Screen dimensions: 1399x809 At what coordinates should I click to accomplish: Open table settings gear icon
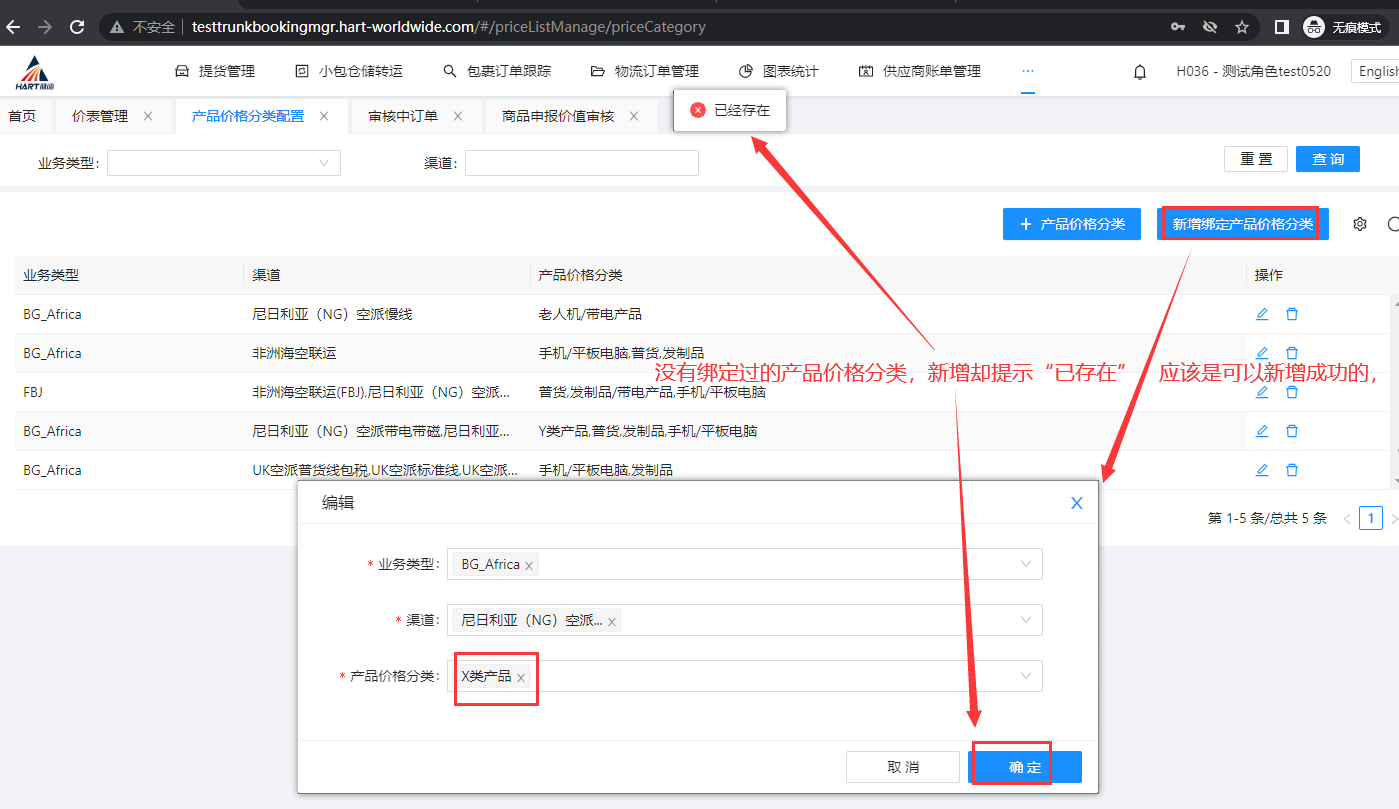1359,224
